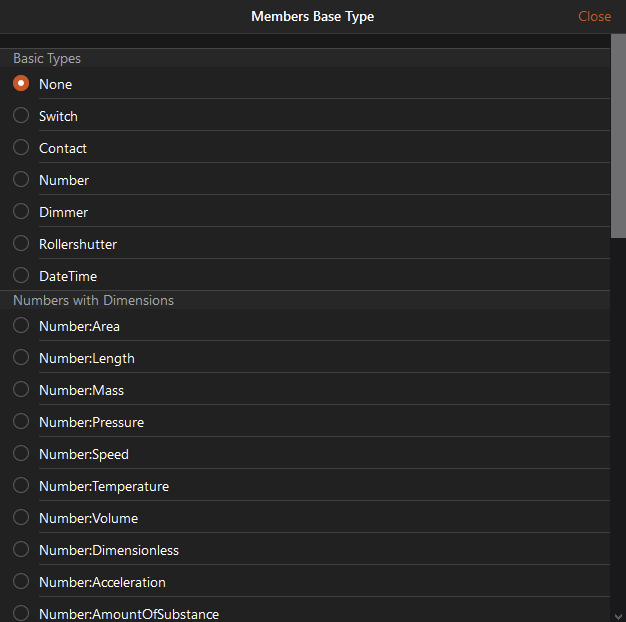Choose Number:Area dimension type
The image size is (626, 622).
21,326
